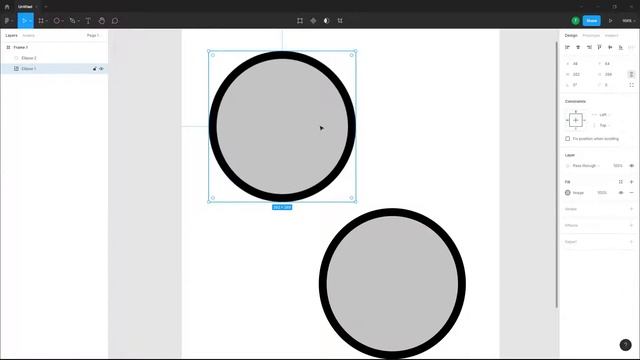
Task: Select the Move tool
Action: (x=24, y=20)
